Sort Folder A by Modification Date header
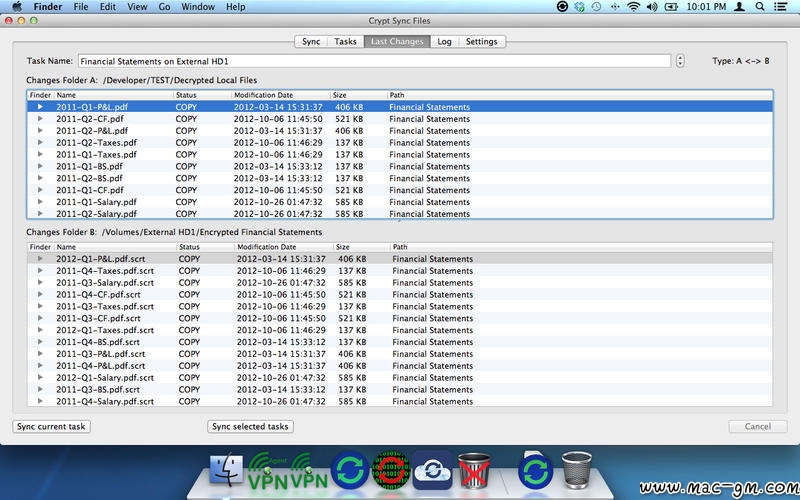 (x=281, y=95)
